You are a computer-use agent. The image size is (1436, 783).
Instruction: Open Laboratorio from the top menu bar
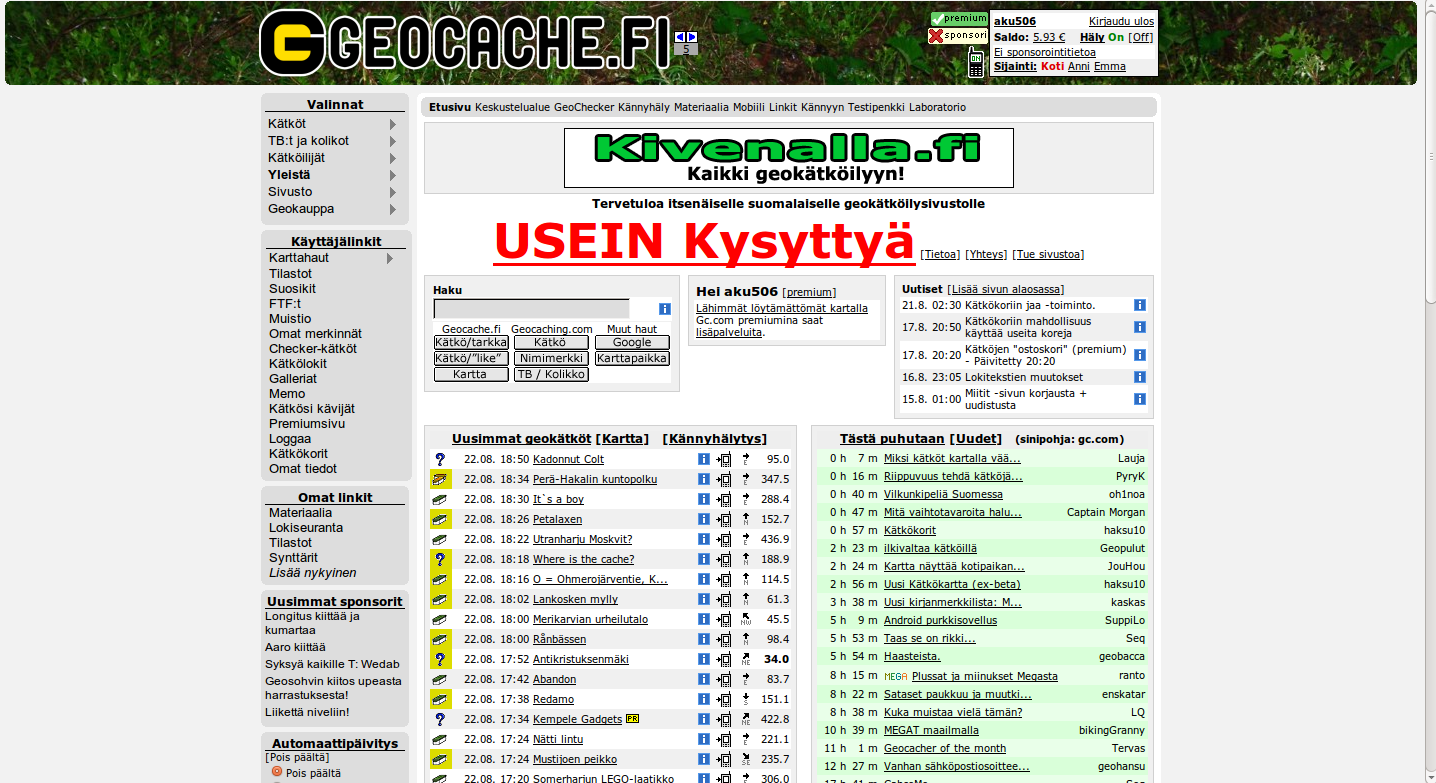click(940, 106)
